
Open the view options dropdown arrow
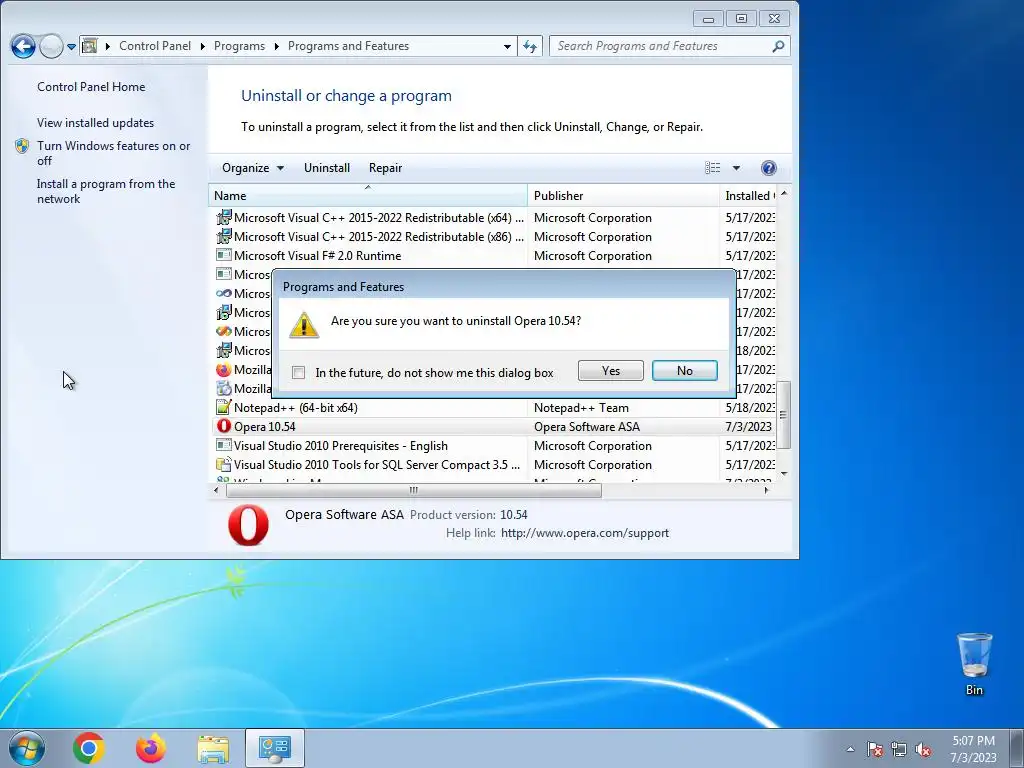[x=736, y=168]
